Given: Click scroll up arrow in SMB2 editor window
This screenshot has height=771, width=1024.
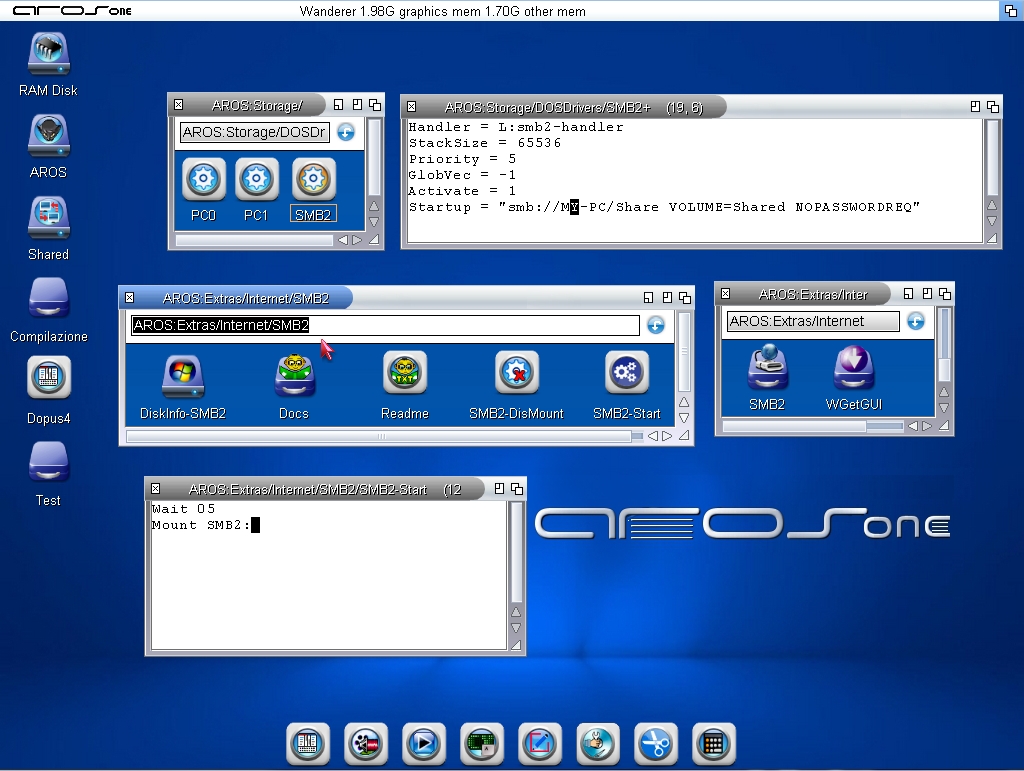Looking at the screenshot, I should (x=991, y=205).
